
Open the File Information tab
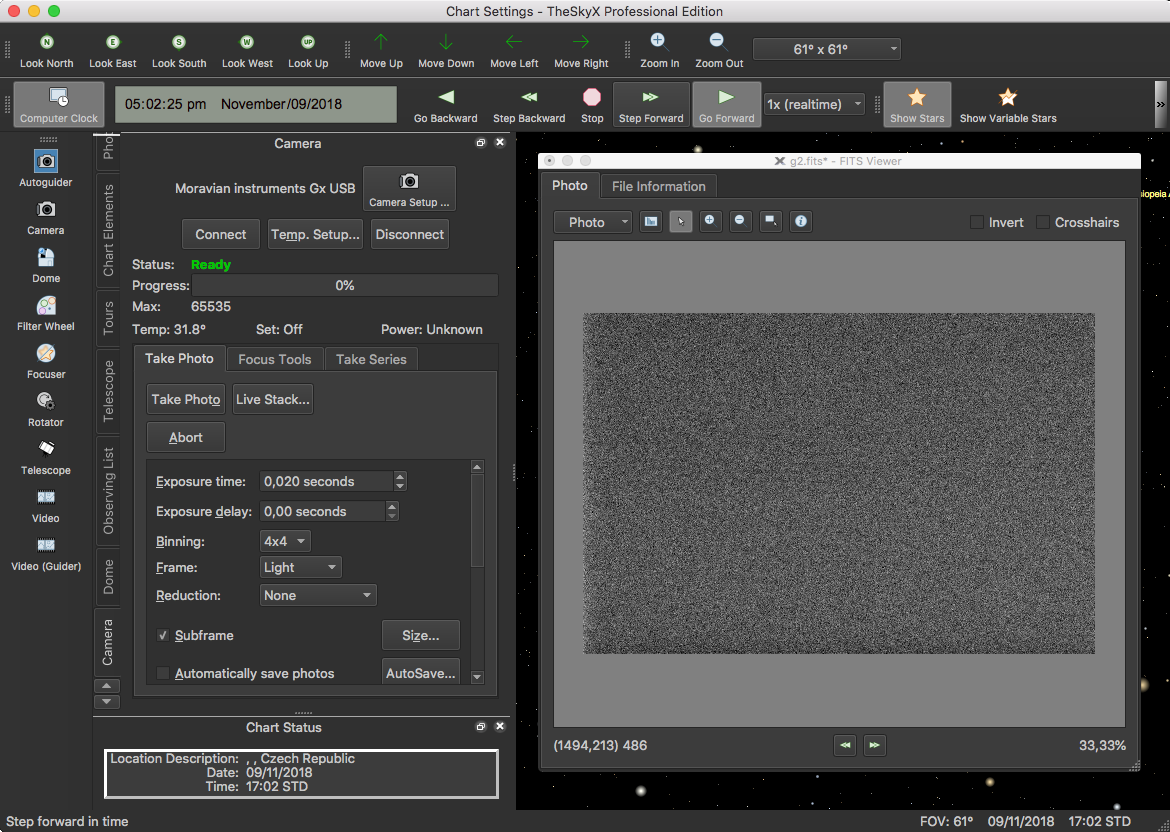pos(658,186)
